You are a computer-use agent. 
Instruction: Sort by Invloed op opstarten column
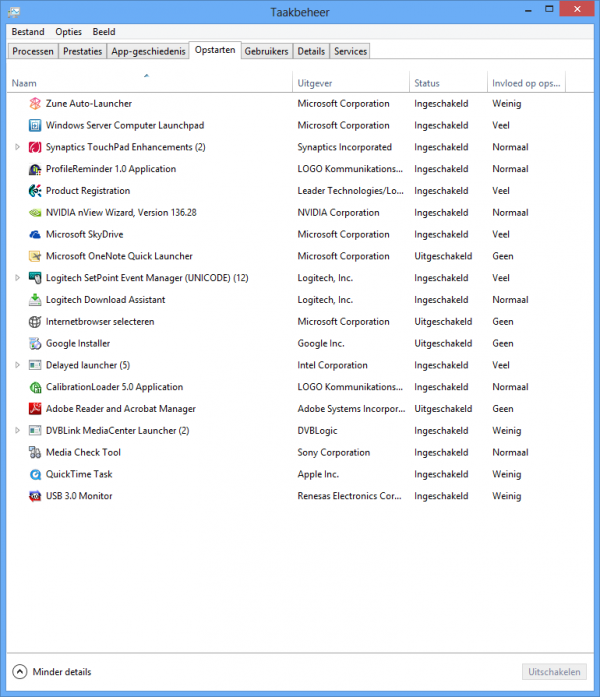(x=526, y=83)
